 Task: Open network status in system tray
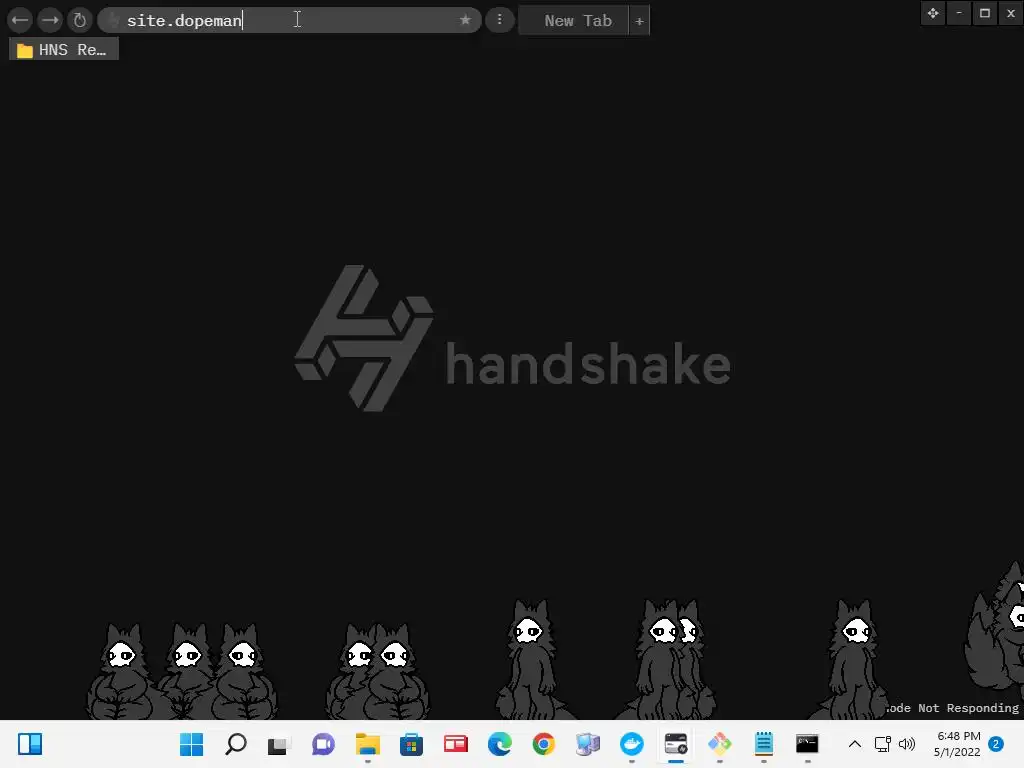coord(883,744)
